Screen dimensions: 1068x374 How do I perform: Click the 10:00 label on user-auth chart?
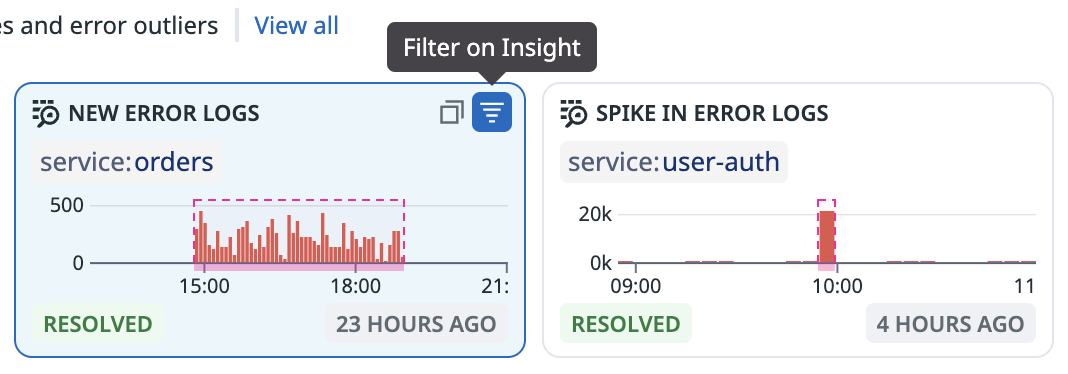837,286
